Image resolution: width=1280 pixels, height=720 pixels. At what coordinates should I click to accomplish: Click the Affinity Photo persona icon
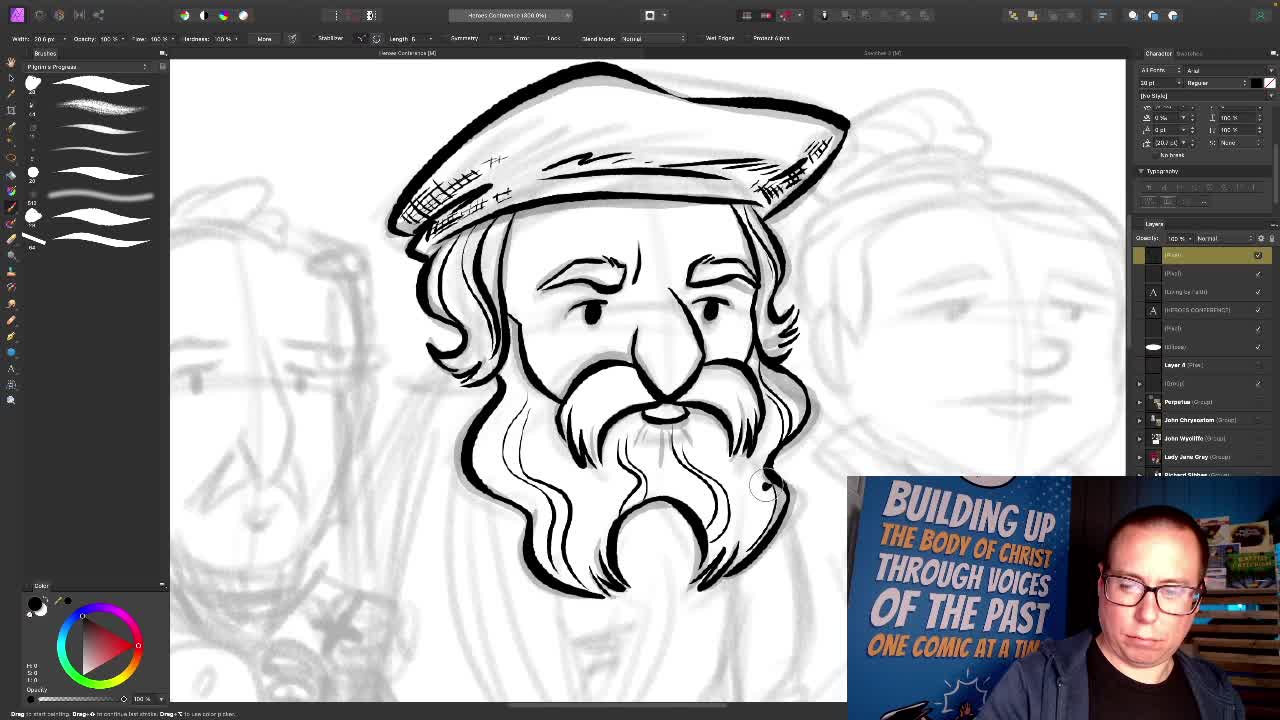17,15
